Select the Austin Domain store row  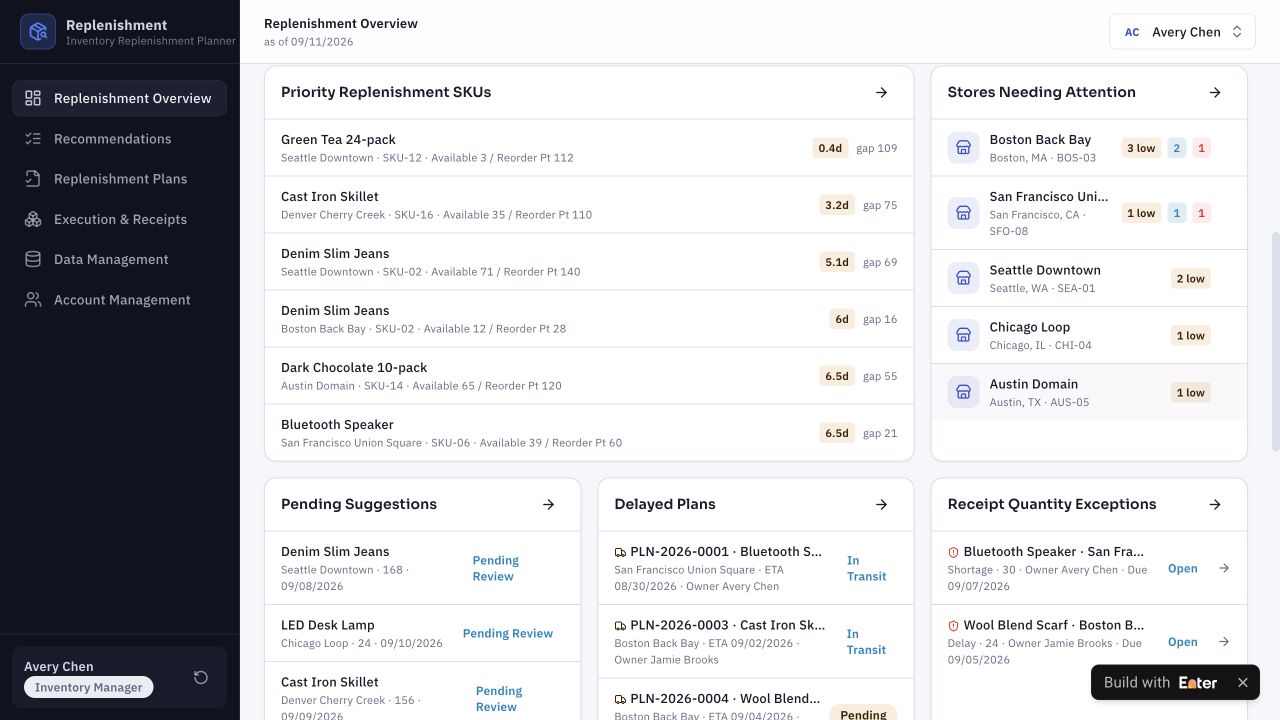tap(1089, 392)
